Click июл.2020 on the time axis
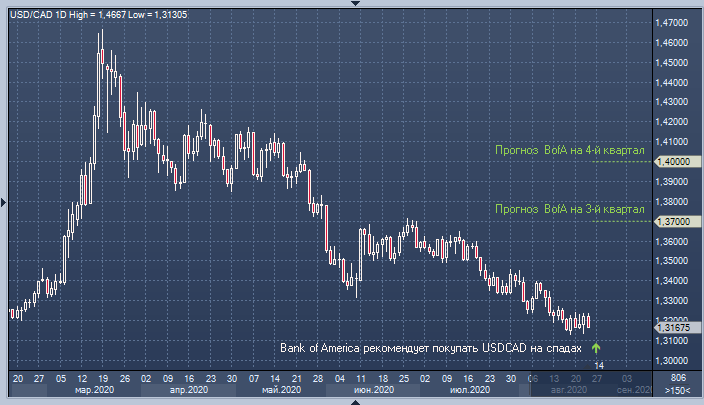 (x=467, y=390)
